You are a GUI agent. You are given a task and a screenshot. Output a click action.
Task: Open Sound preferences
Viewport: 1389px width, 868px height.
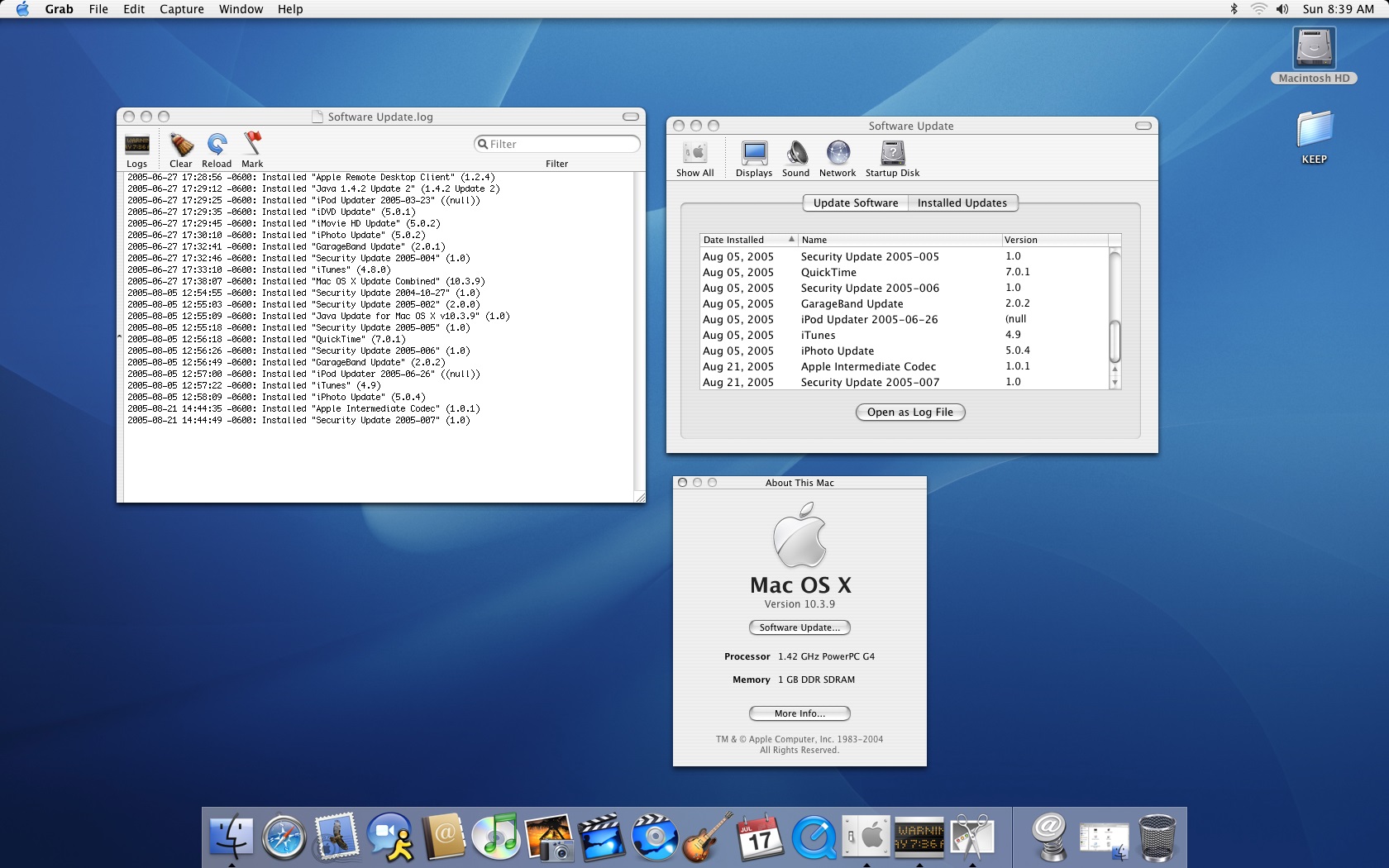pyautogui.click(x=796, y=159)
